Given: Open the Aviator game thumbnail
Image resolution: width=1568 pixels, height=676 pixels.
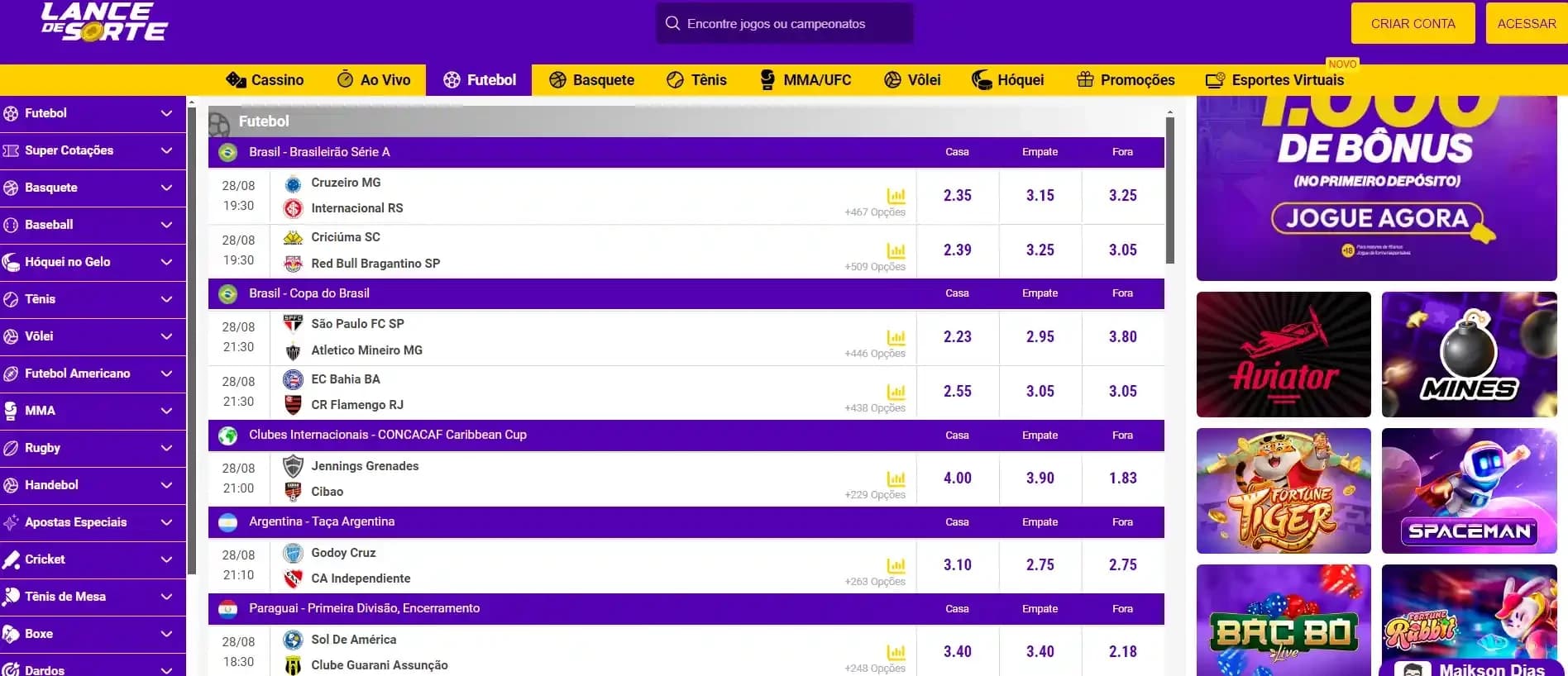Looking at the screenshot, I should tap(1284, 355).
